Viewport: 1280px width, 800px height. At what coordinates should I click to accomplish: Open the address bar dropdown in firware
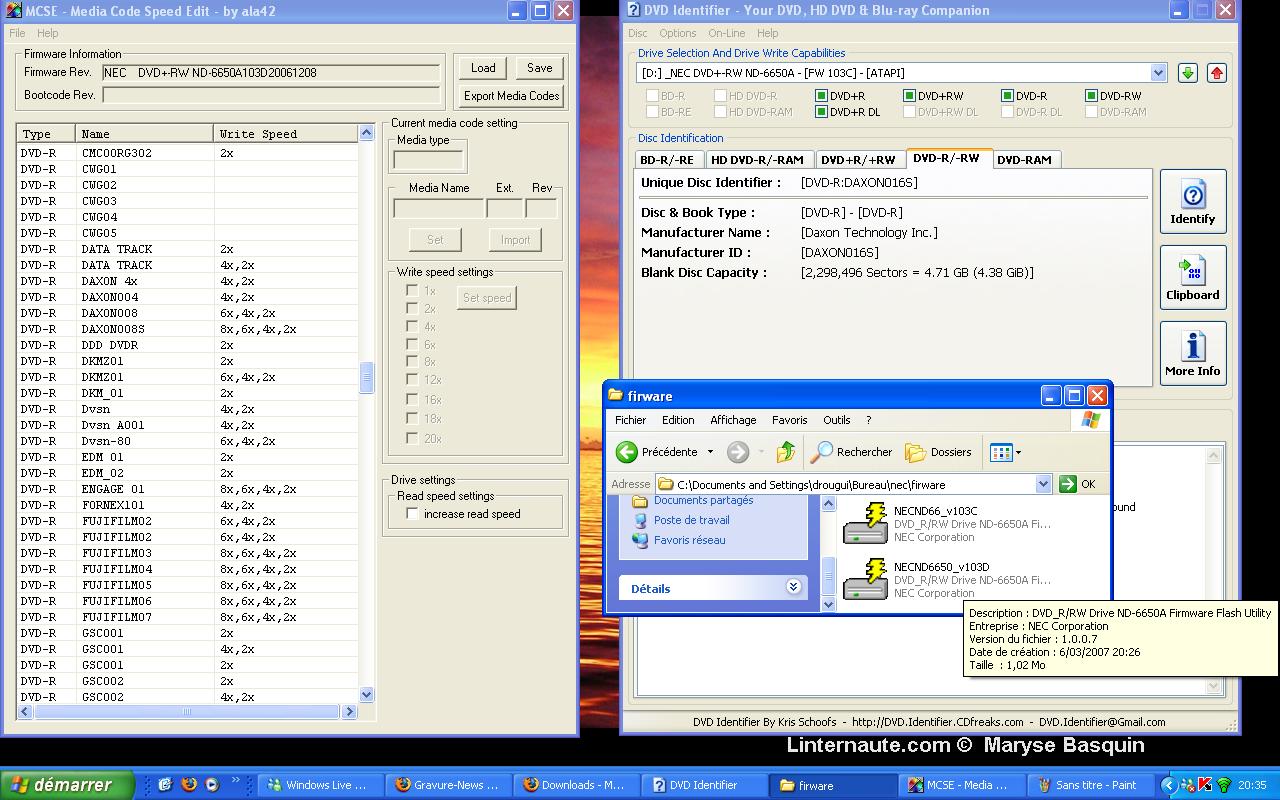(x=1043, y=484)
